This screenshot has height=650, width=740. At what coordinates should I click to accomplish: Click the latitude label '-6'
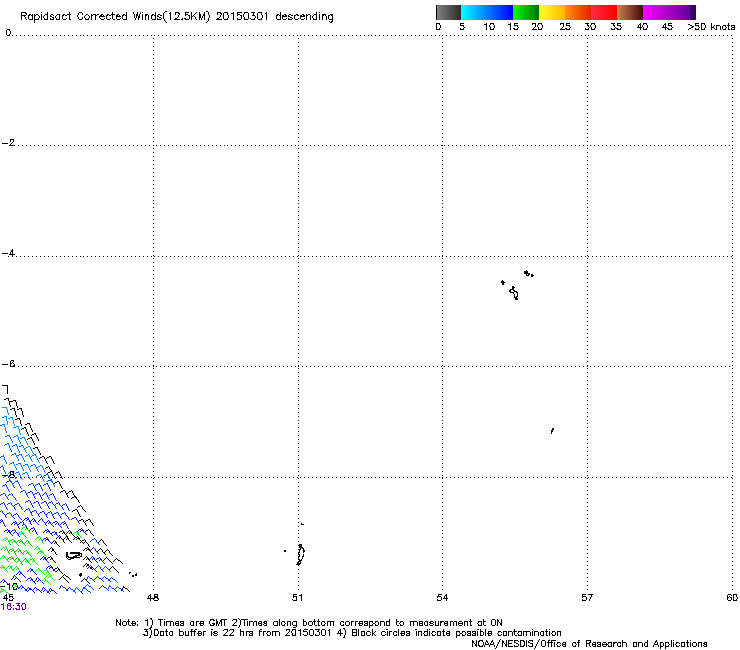click(8, 364)
